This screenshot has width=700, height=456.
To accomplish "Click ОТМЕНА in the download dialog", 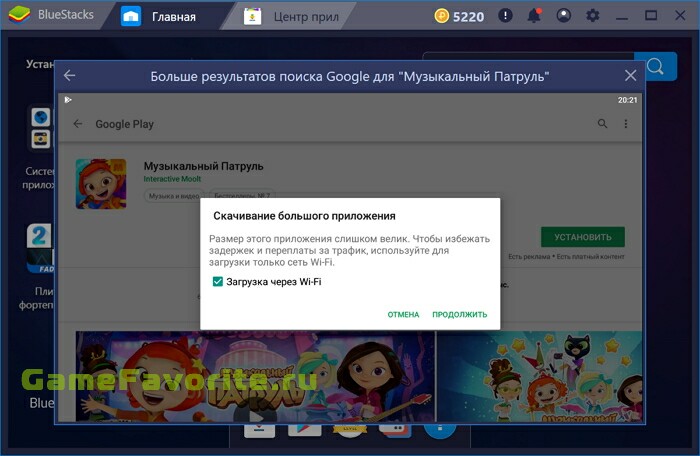I will click(x=403, y=314).
